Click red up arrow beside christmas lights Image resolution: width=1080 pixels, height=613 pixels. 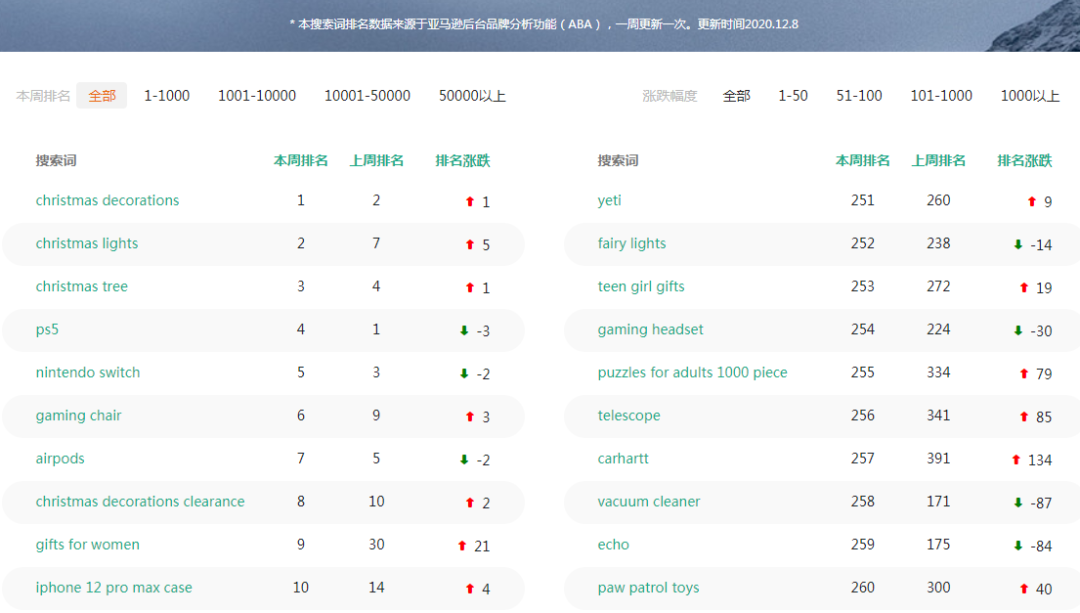coord(470,245)
